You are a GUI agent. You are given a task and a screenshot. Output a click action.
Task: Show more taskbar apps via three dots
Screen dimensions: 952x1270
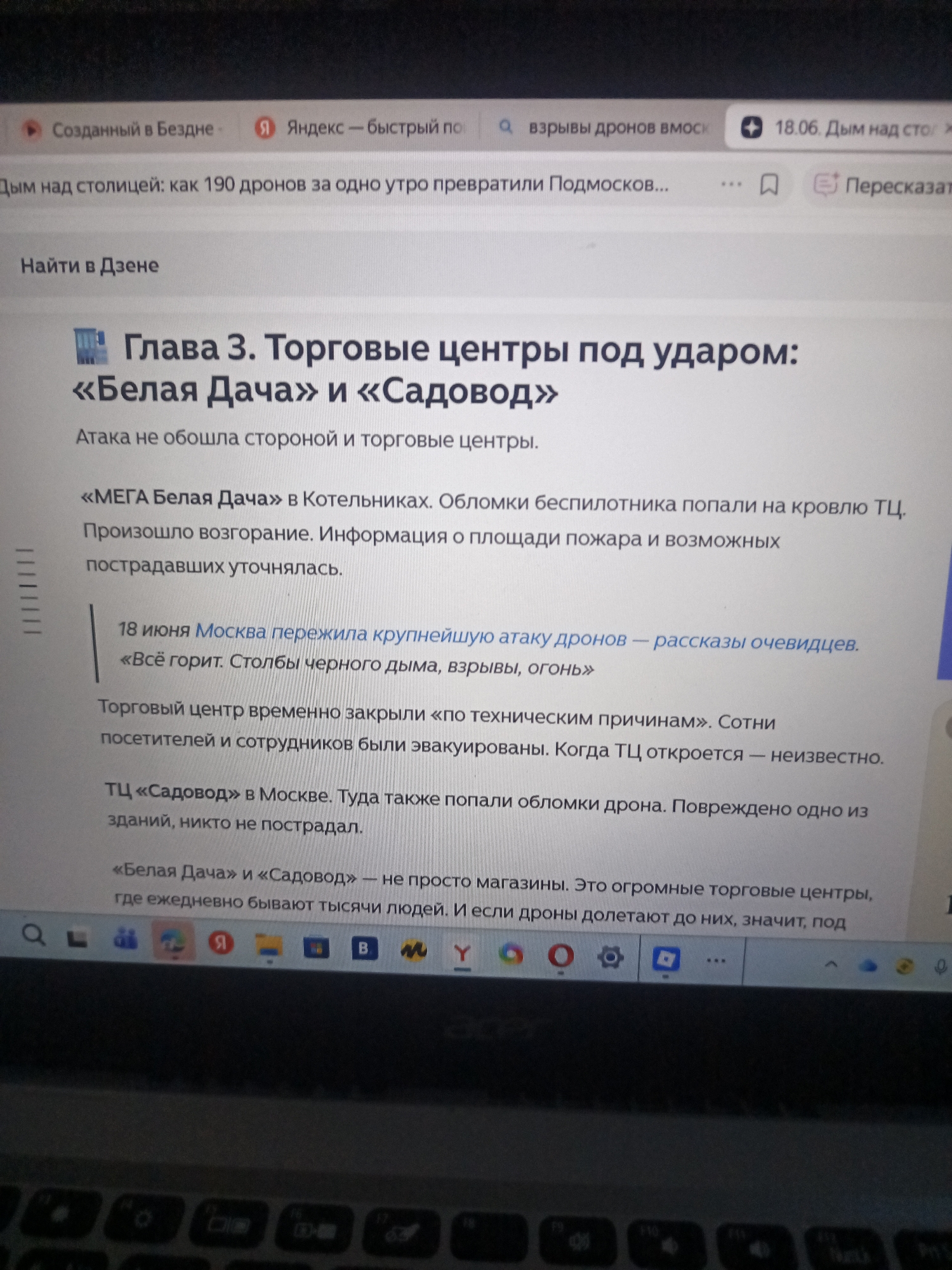point(717,960)
